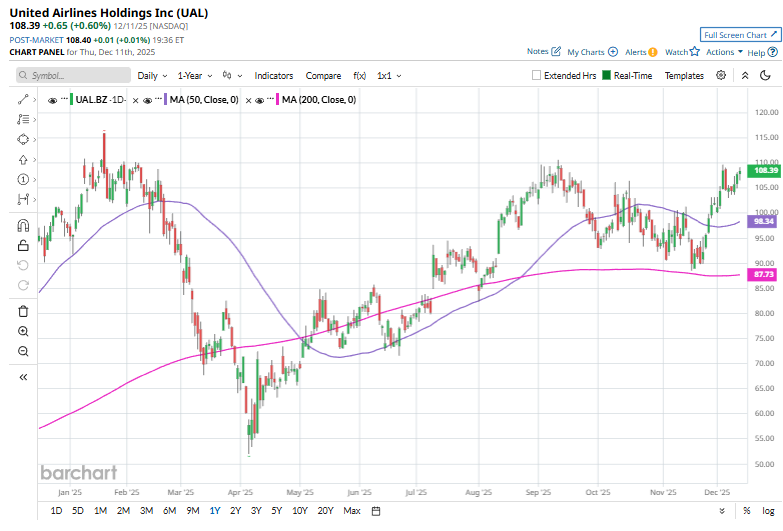
Task: Click the Templates button
Action: pyautogui.click(x=684, y=75)
